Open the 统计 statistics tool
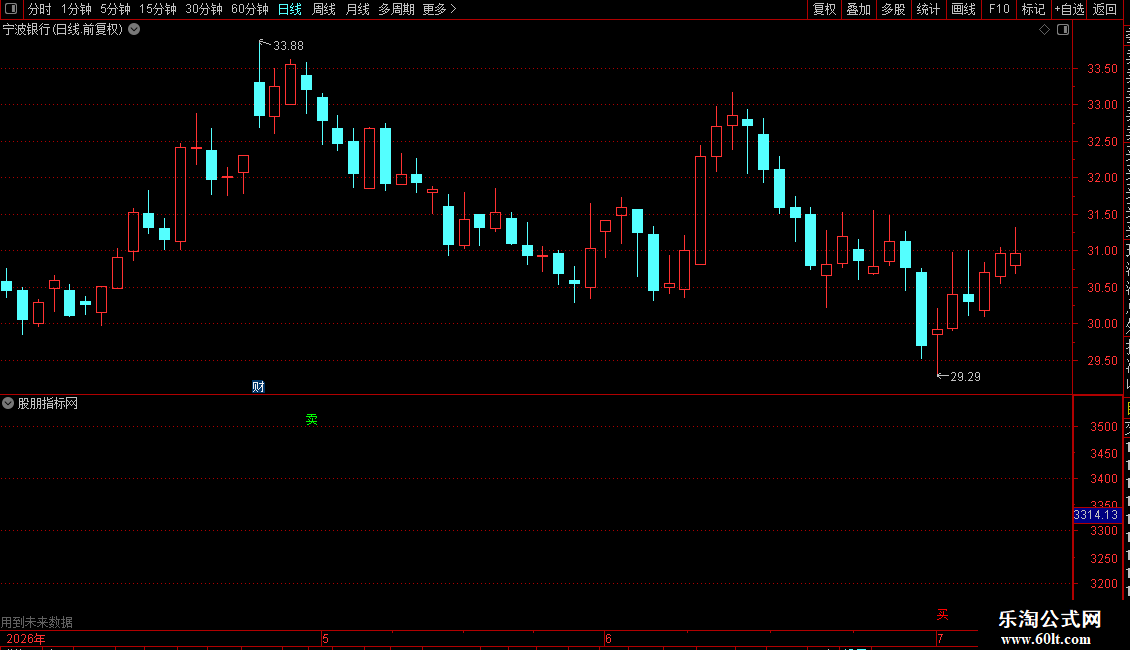This screenshot has height=650, width=1130. click(928, 9)
